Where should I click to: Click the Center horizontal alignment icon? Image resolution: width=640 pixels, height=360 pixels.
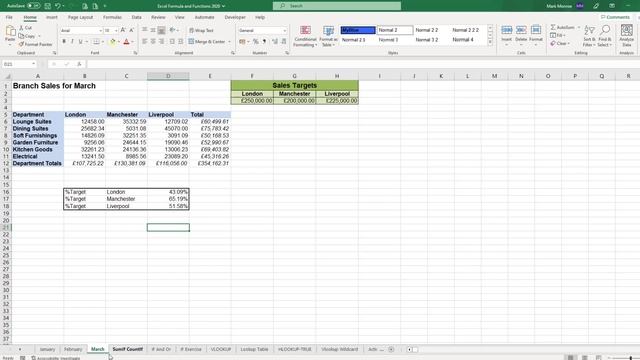click(153, 42)
